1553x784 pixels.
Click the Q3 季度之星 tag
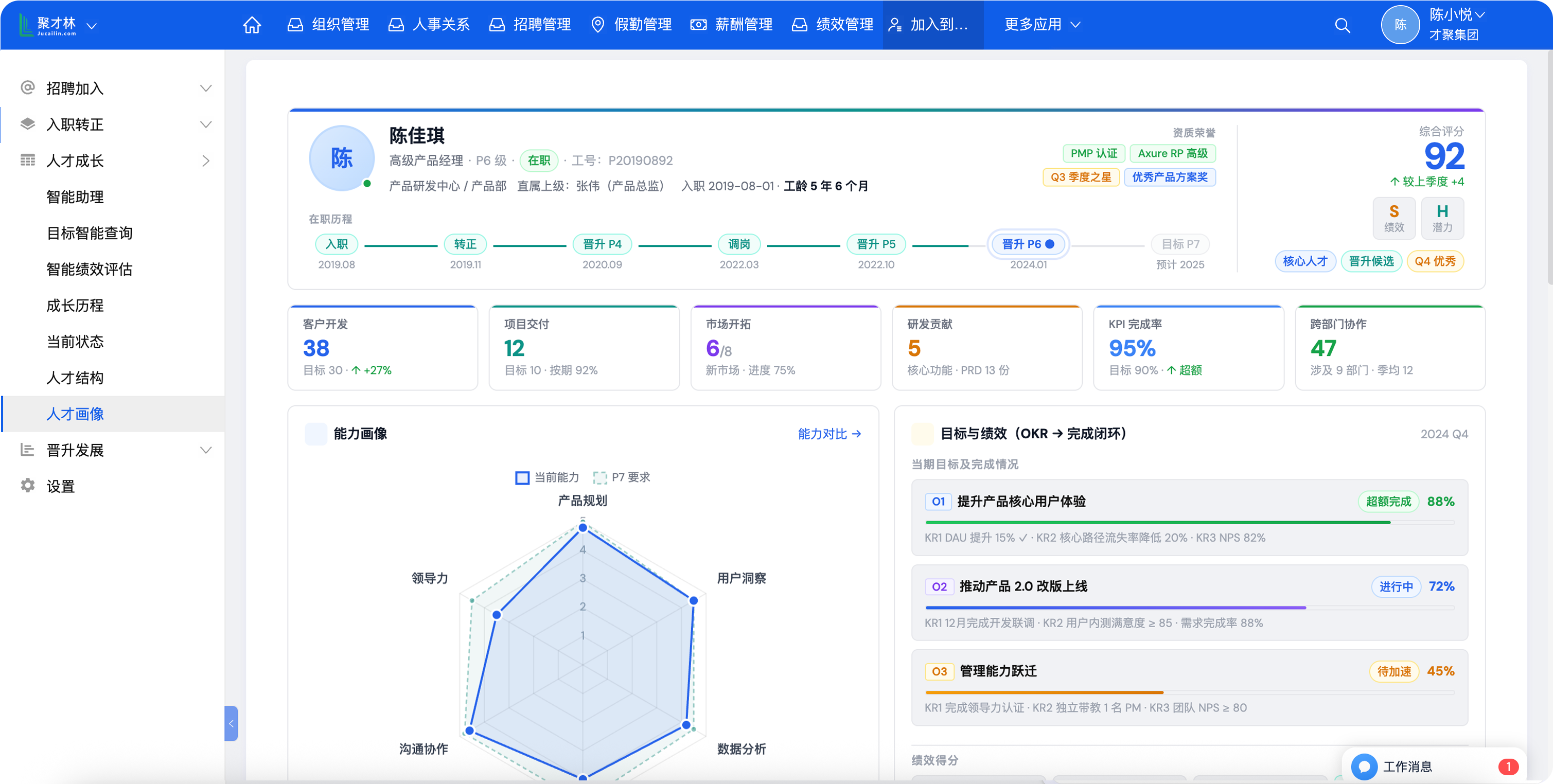1081,177
